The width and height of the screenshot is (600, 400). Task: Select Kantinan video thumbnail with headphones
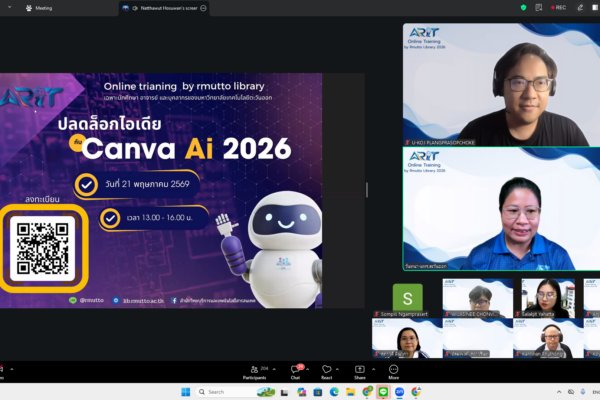click(548, 339)
